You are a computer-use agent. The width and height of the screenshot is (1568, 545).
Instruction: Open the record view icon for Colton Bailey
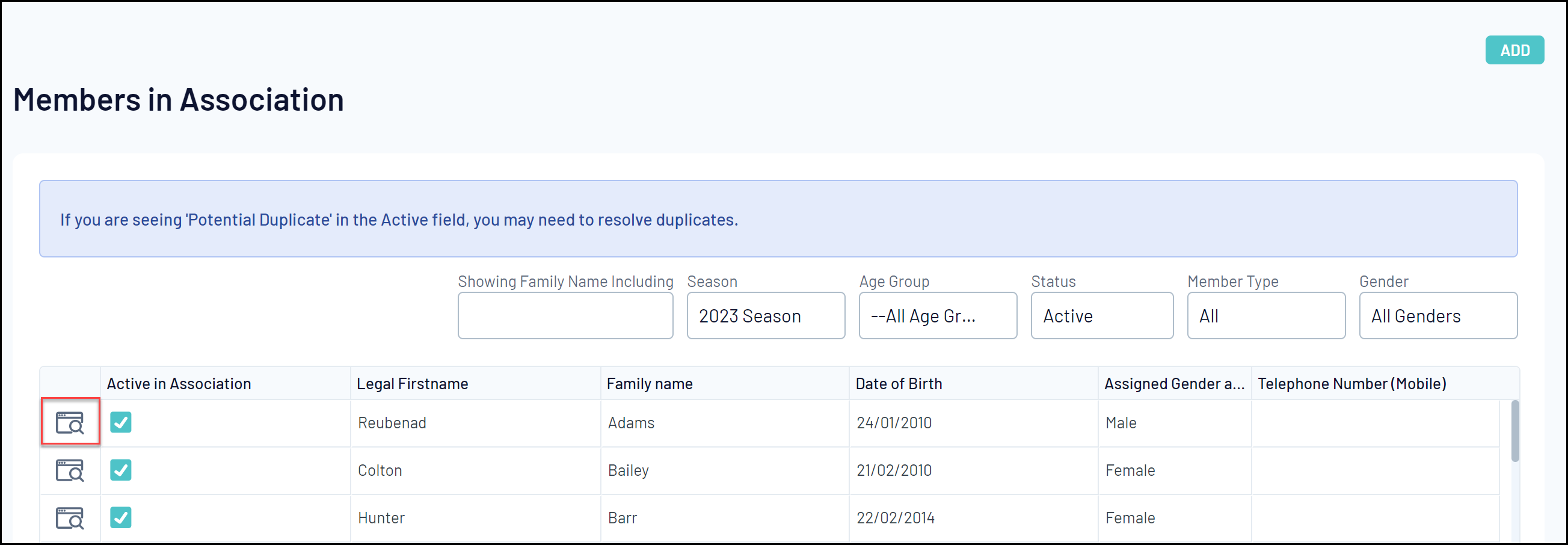70,470
